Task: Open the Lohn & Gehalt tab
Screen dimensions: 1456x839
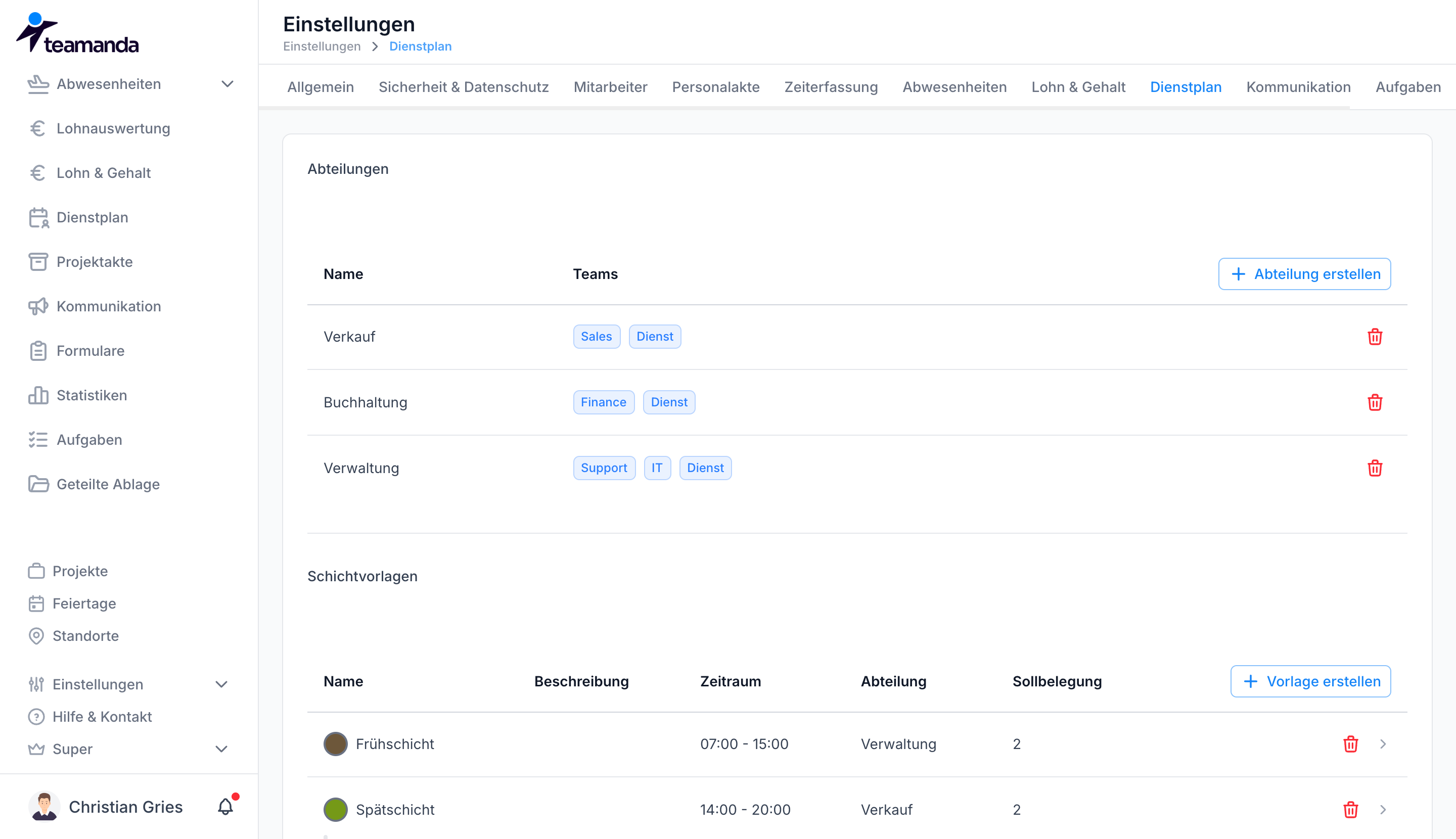Action: 1078,87
